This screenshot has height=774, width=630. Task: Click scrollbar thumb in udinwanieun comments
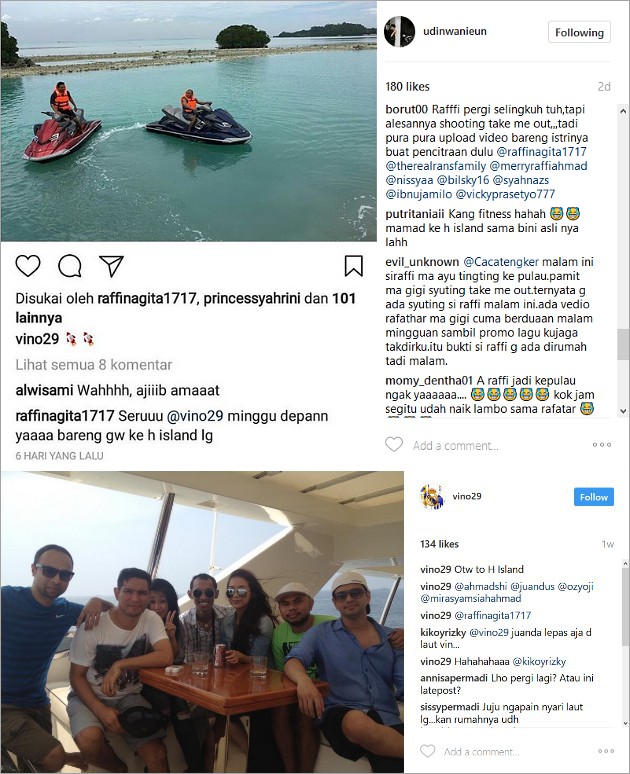pyautogui.click(x=623, y=345)
